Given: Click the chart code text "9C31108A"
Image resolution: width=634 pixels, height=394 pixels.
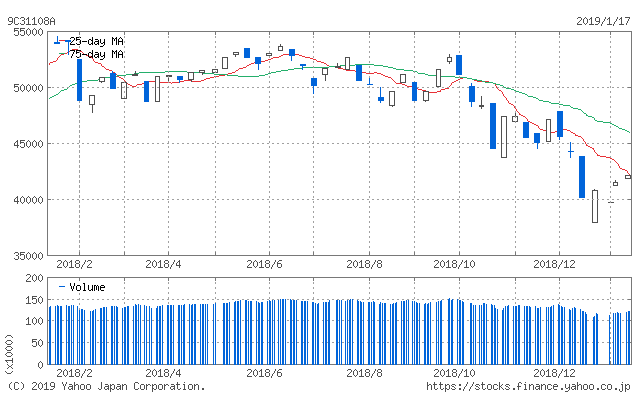Looking at the screenshot, I should point(31,21).
